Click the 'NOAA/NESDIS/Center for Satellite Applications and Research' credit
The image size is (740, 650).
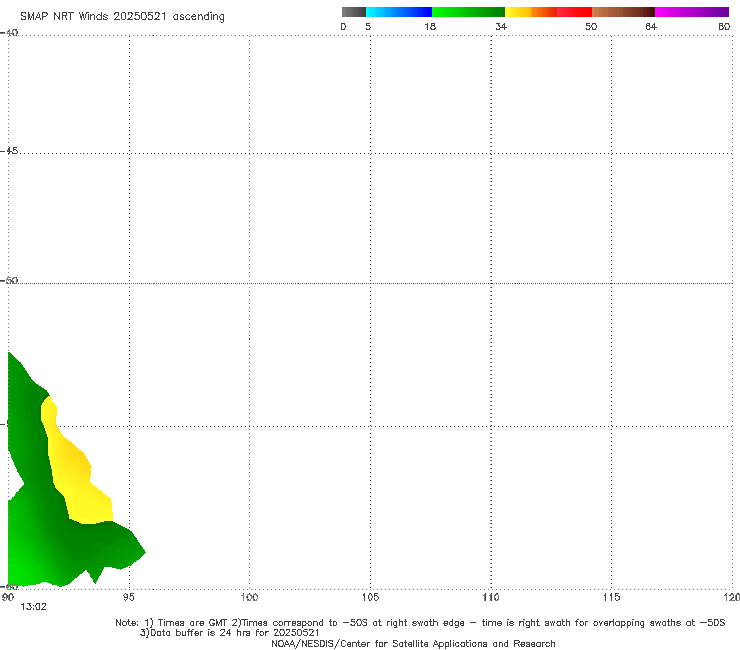click(413, 644)
